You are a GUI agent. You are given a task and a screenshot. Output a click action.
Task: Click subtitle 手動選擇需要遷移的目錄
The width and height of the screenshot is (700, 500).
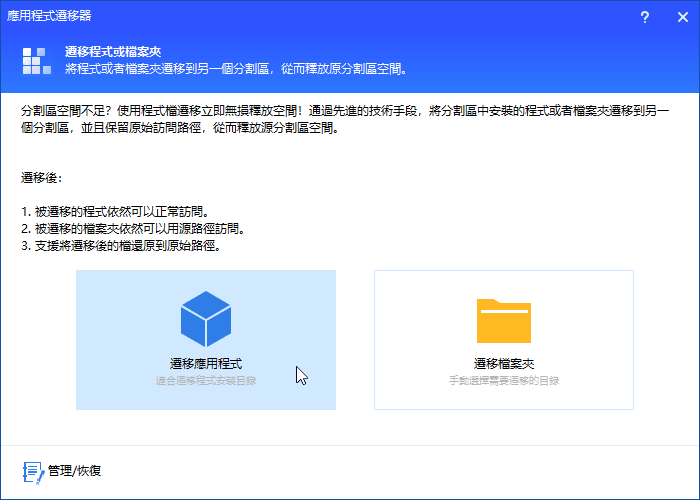click(x=504, y=381)
